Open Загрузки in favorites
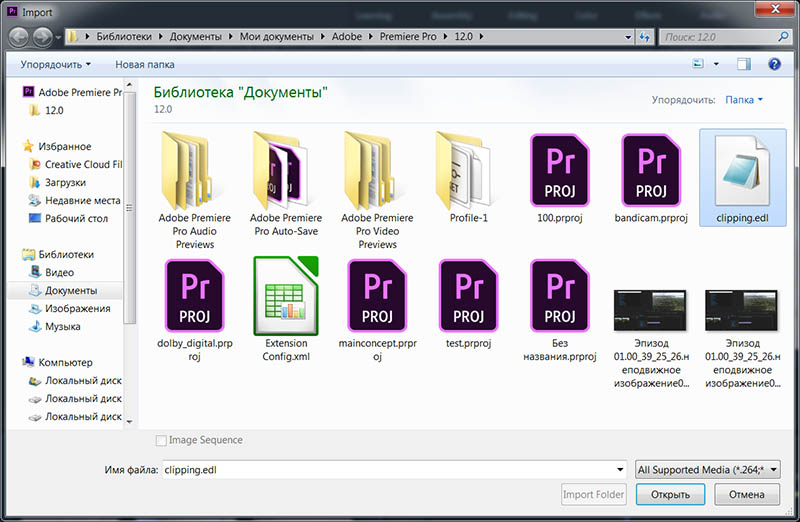Image resolution: width=800 pixels, height=522 pixels. 57,182
